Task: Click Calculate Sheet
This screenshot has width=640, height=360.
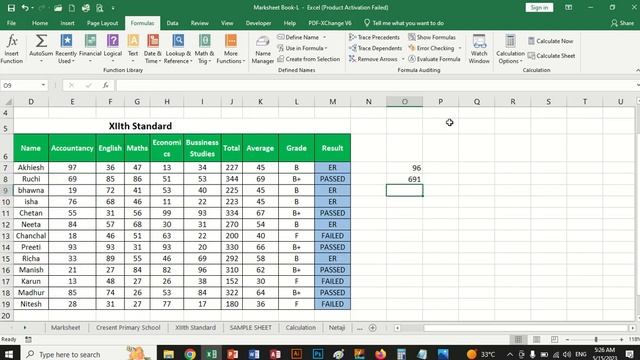Action: pos(551,56)
